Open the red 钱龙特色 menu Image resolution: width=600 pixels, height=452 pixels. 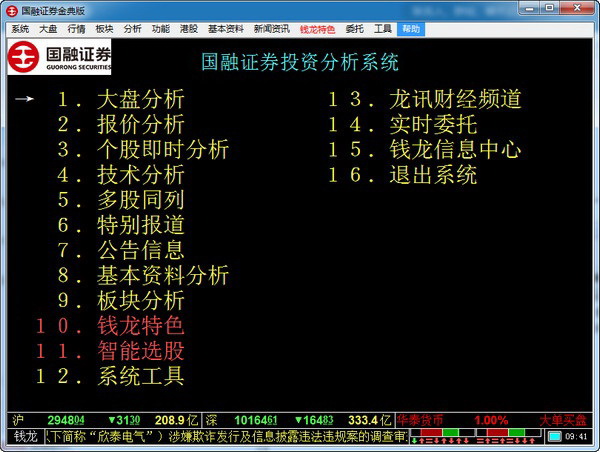click(x=317, y=29)
